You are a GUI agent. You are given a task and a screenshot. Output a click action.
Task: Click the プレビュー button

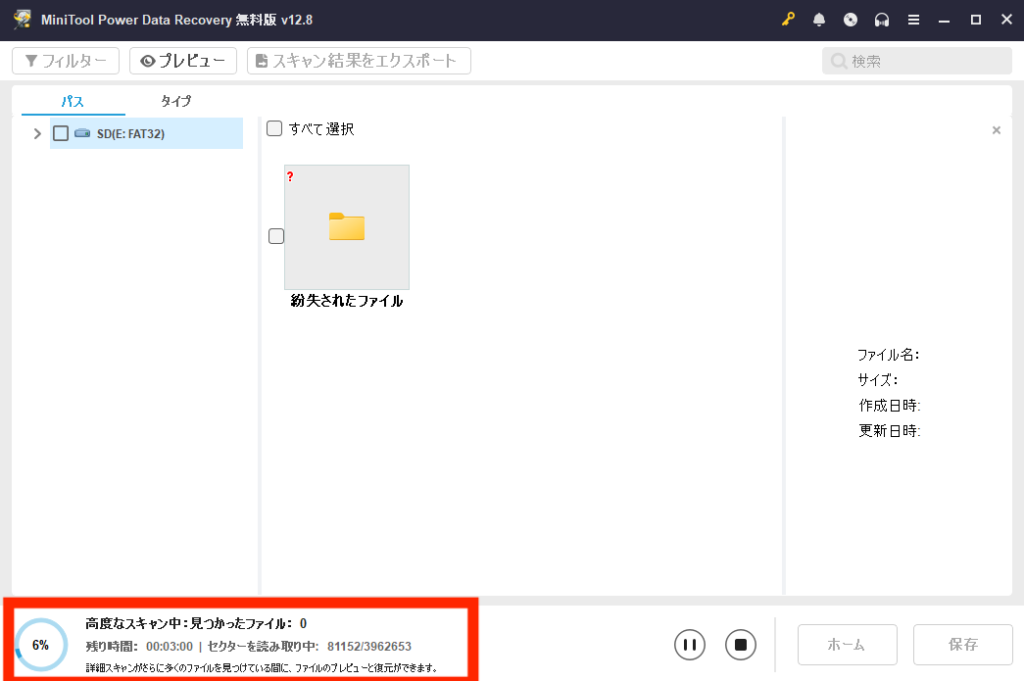tap(183, 61)
